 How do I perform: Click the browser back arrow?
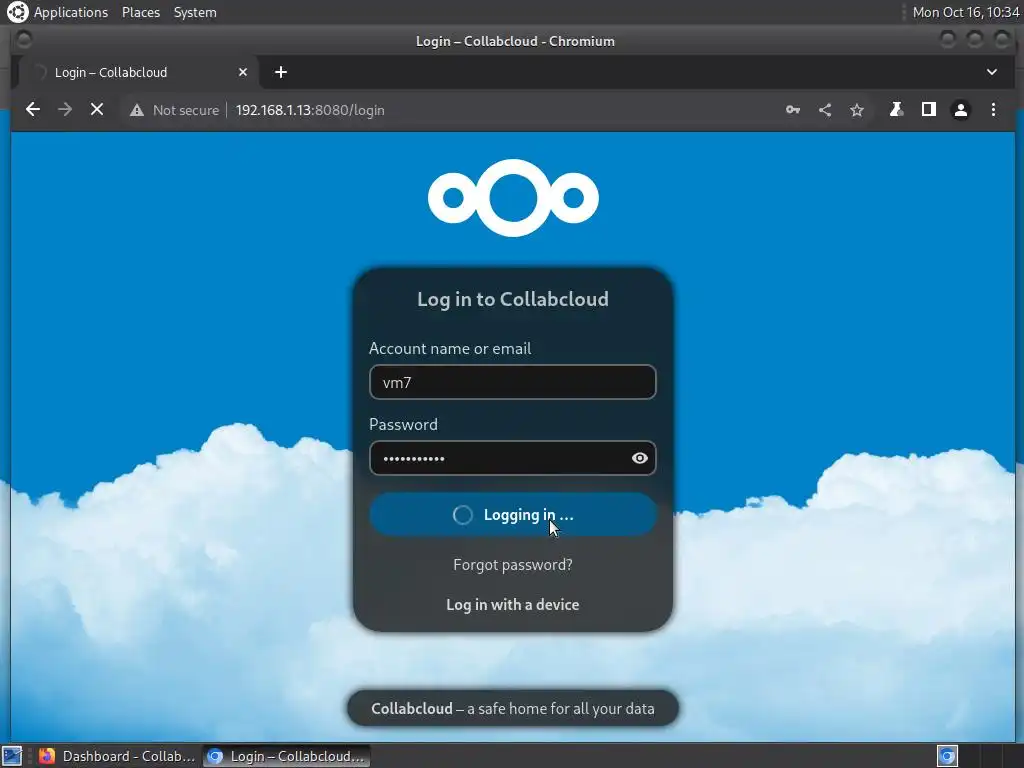[33, 110]
